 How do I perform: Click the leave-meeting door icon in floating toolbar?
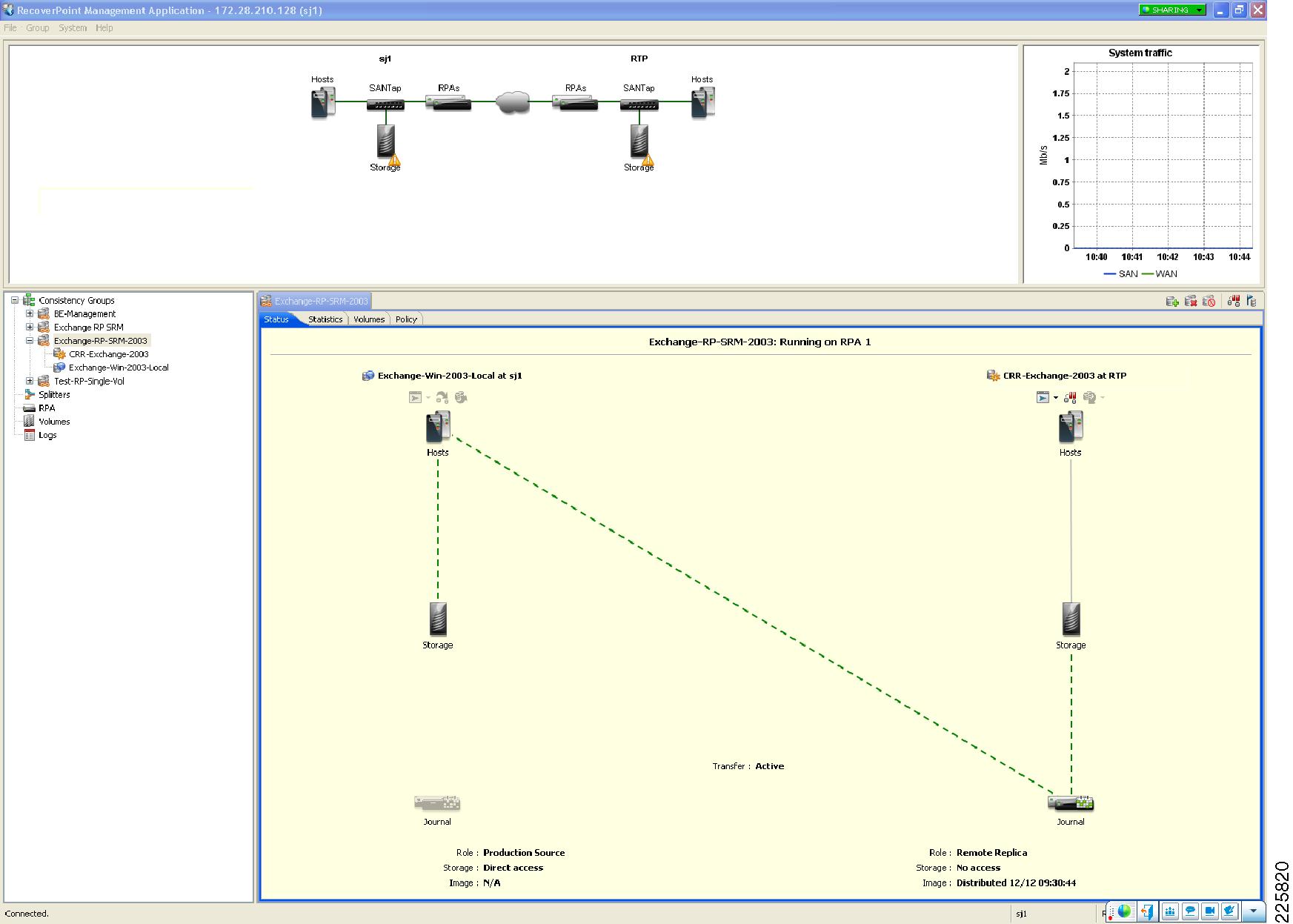1147,911
